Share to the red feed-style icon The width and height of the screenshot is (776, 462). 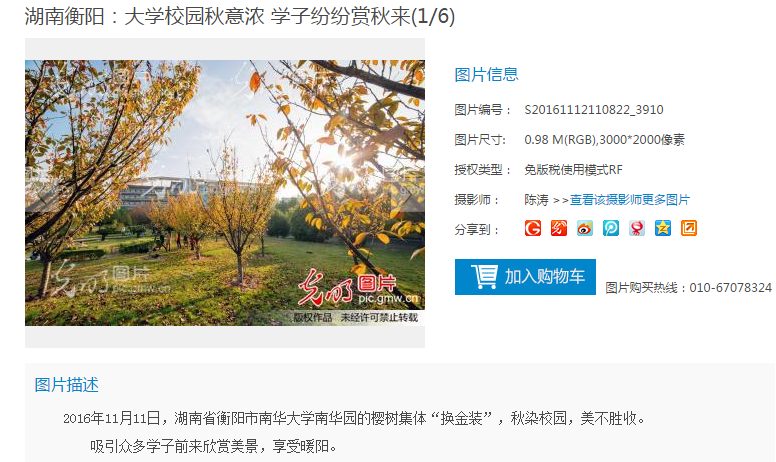click(x=559, y=228)
